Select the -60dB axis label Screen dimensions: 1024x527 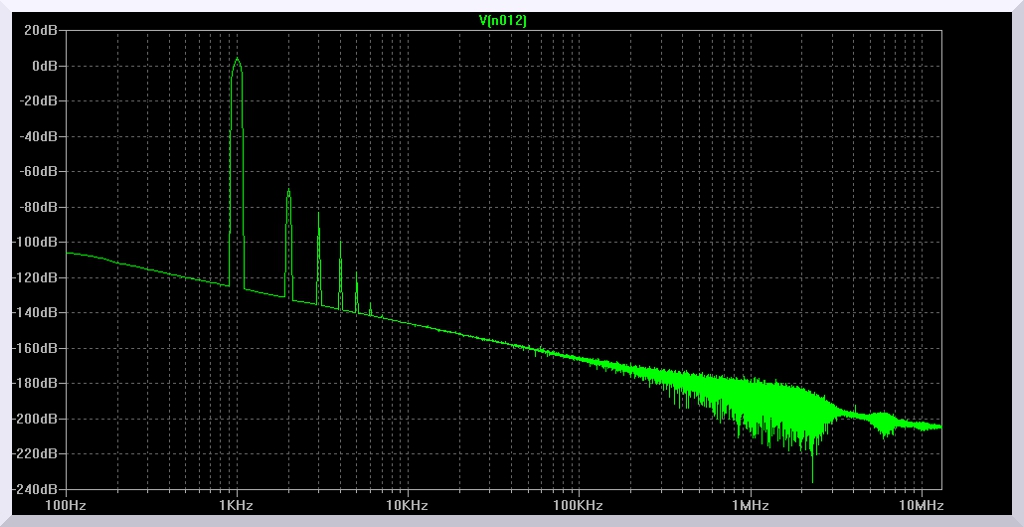[x=38, y=172]
